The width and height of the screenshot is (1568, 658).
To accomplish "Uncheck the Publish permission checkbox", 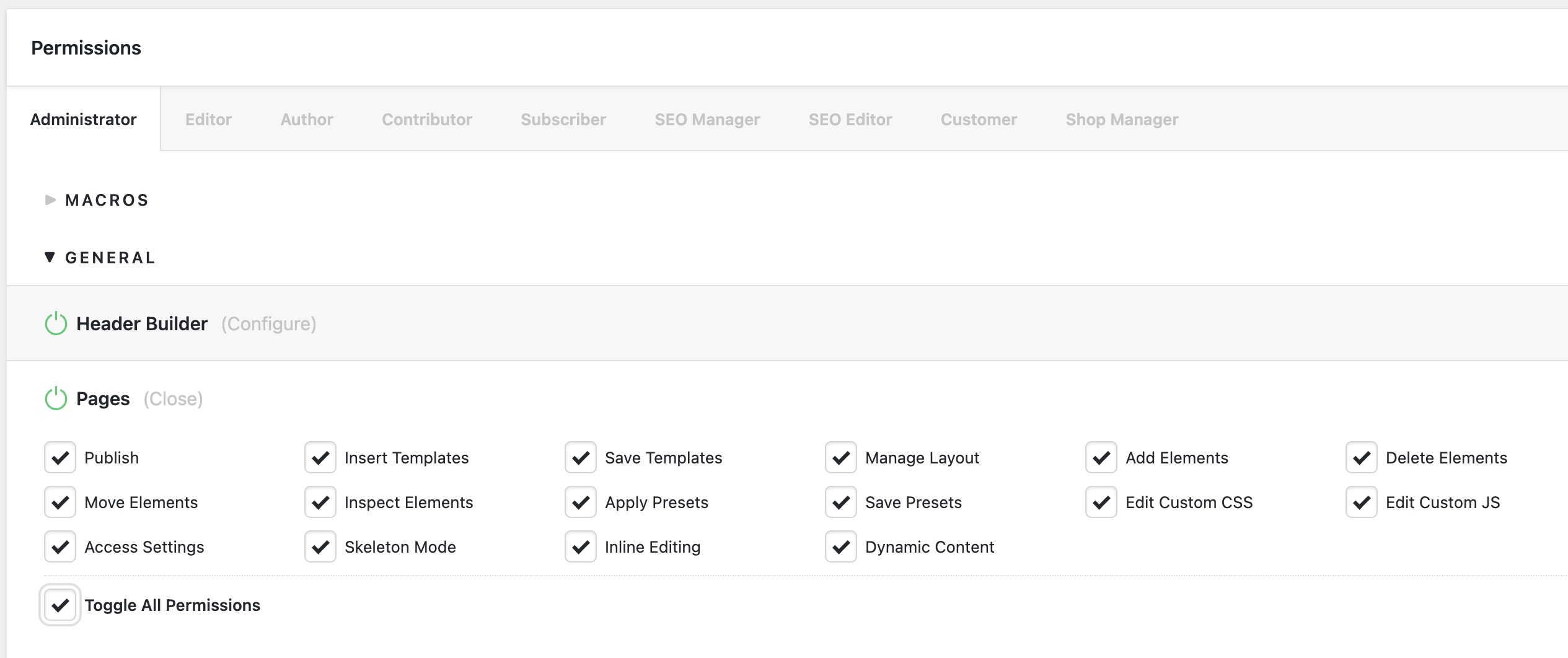I will pos(60,458).
